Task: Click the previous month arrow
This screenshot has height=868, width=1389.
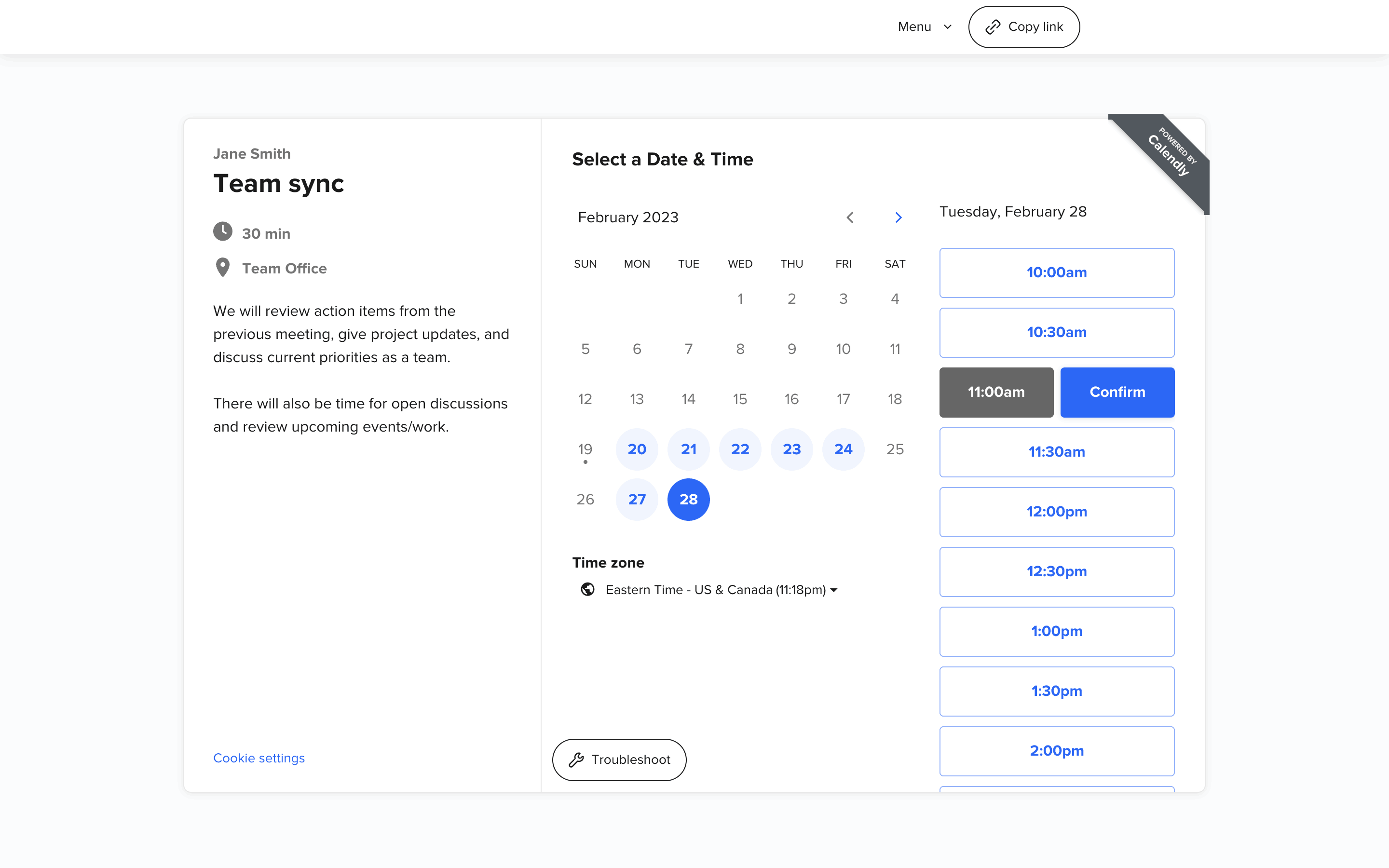Action: [850, 217]
